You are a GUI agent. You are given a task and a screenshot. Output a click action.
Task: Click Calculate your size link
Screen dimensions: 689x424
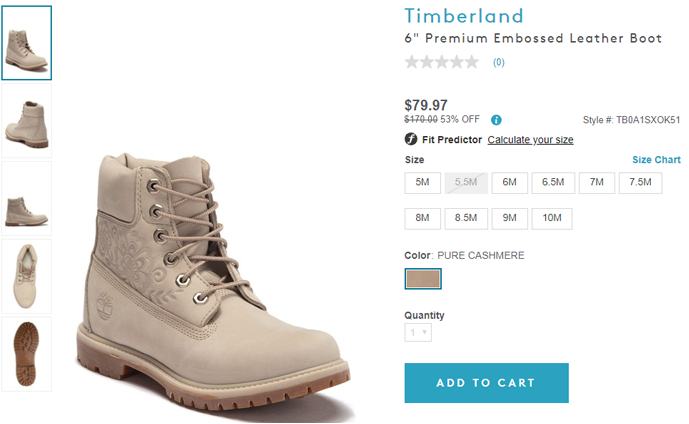coord(530,140)
